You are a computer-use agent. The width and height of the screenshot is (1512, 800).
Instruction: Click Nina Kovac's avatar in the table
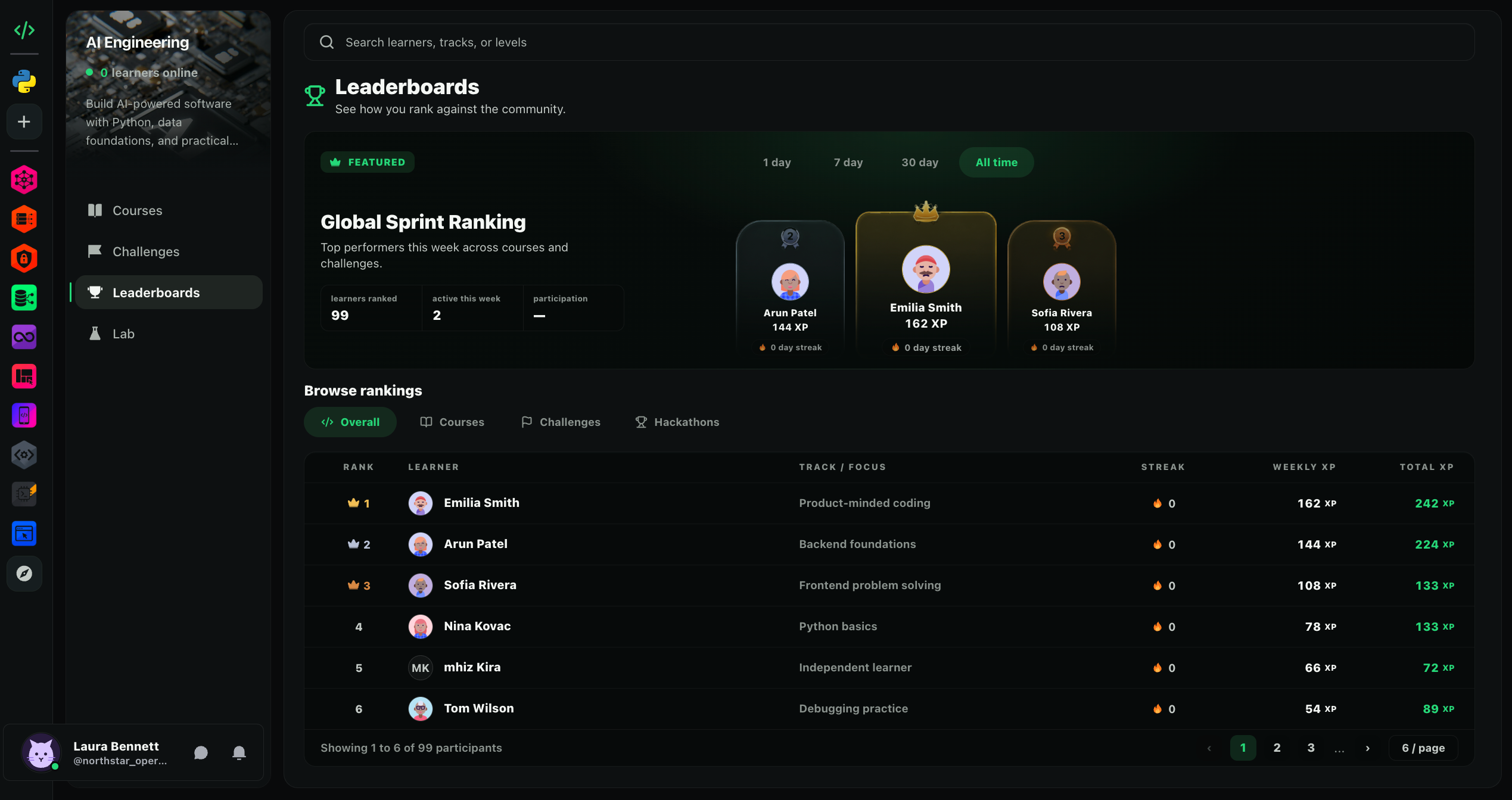421,627
